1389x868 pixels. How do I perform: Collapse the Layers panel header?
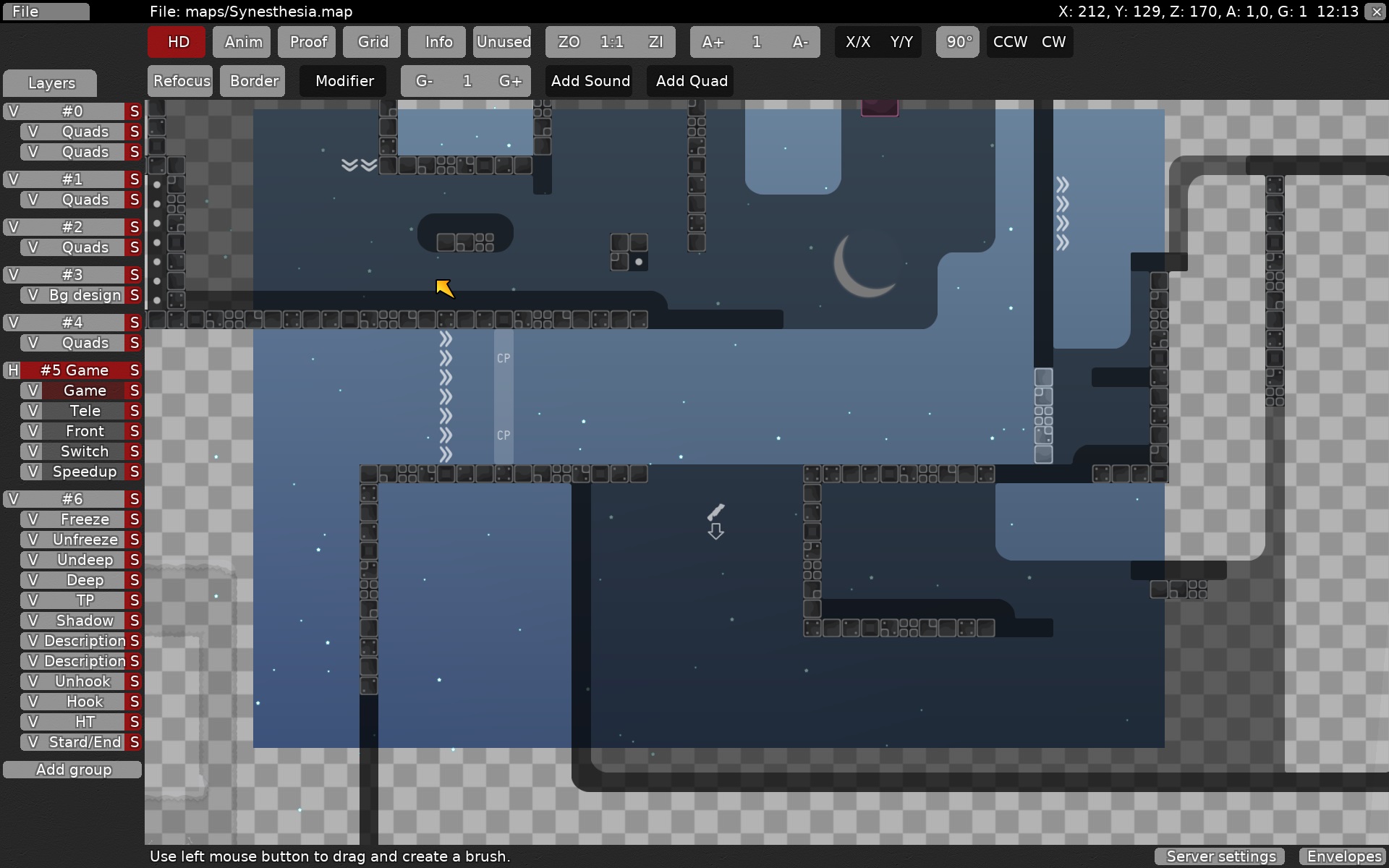[49, 82]
